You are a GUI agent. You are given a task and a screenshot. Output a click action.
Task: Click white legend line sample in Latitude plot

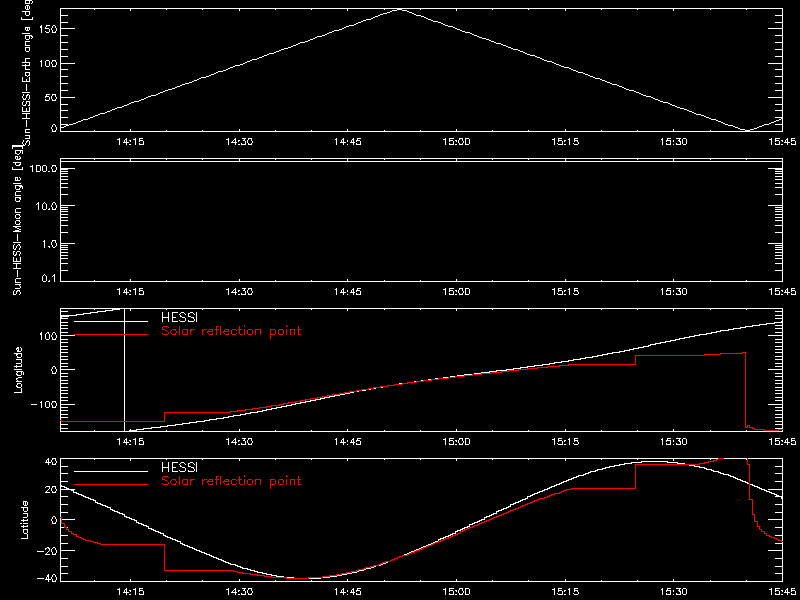pyautogui.click(x=111, y=470)
